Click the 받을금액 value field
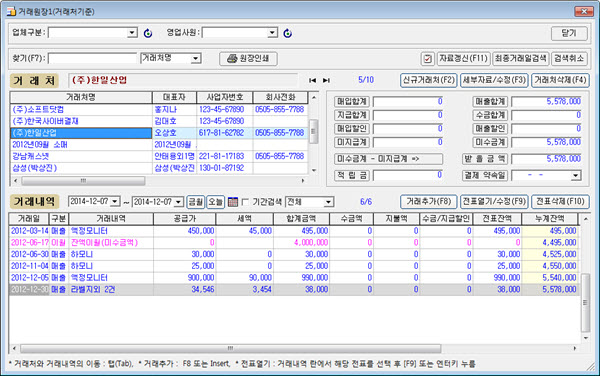The height and width of the screenshot is (376, 600). coord(546,159)
